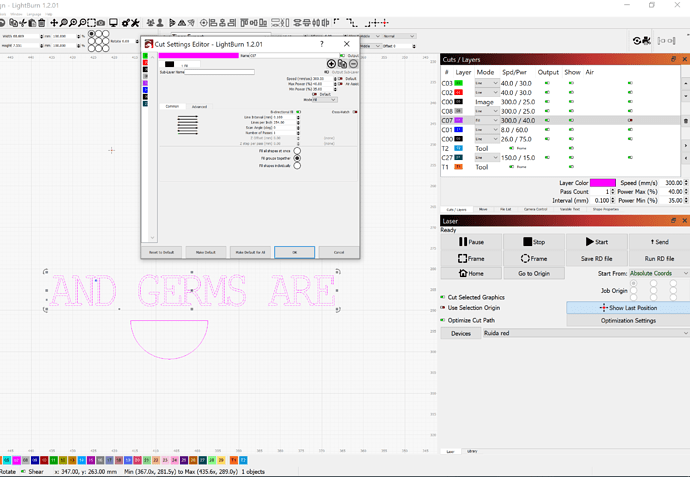Image resolution: width=690 pixels, height=477 pixels.
Task: Click the Duplicate sub-layer copy icon
Action: (x=342, y=64)
